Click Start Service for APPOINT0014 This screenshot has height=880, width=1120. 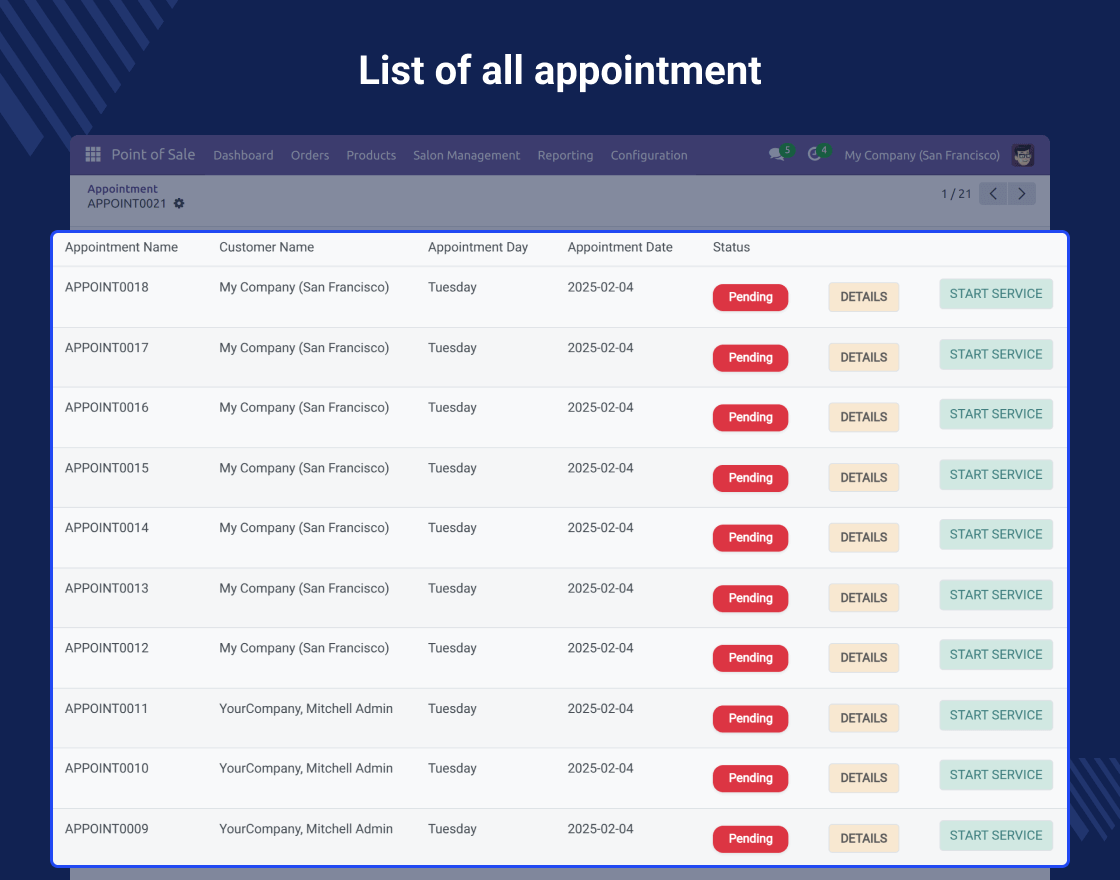click(x=996, y=534)
